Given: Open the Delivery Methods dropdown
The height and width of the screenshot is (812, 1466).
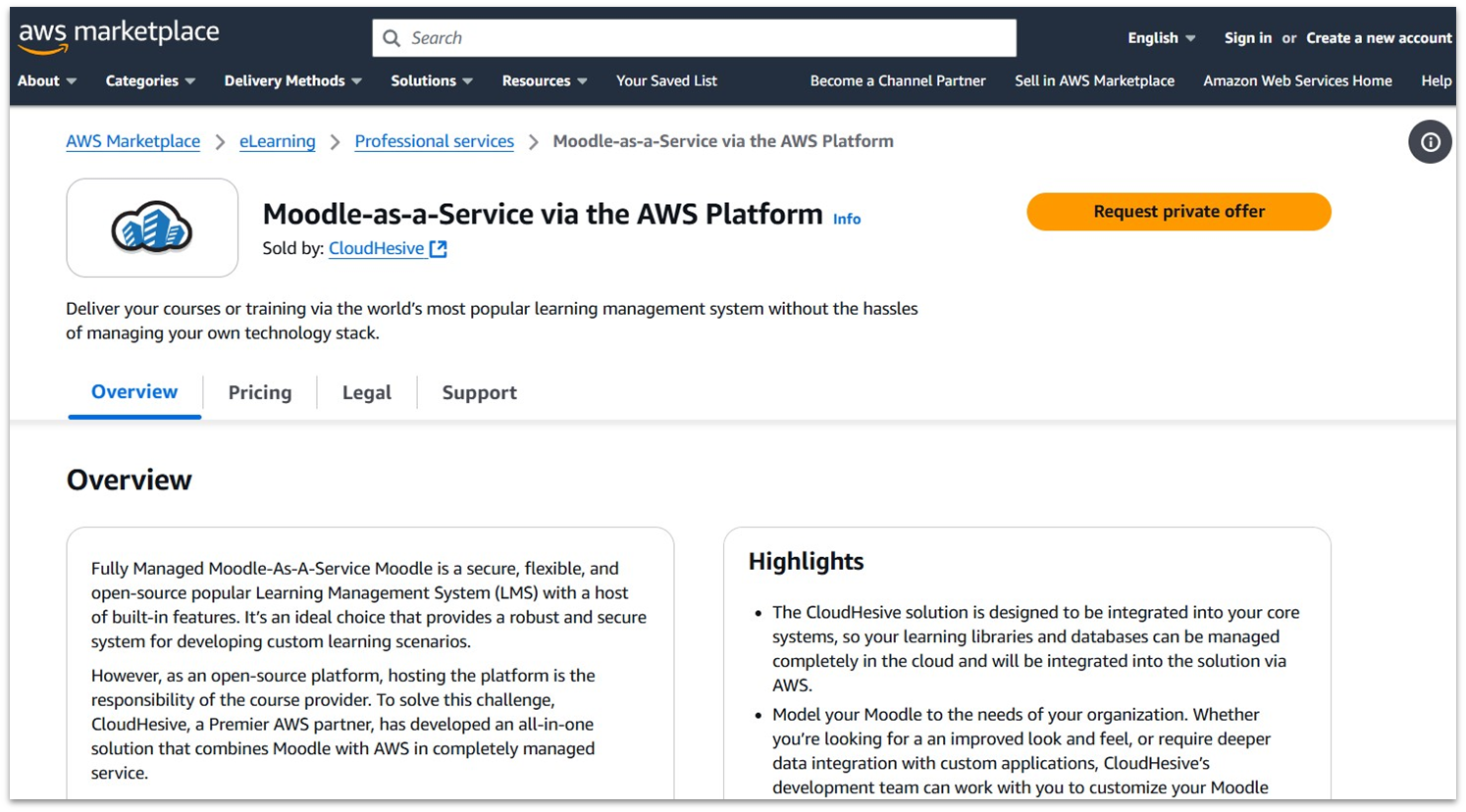Looking at the screenshot, I should pyautogui.click(x=292, y=81).
